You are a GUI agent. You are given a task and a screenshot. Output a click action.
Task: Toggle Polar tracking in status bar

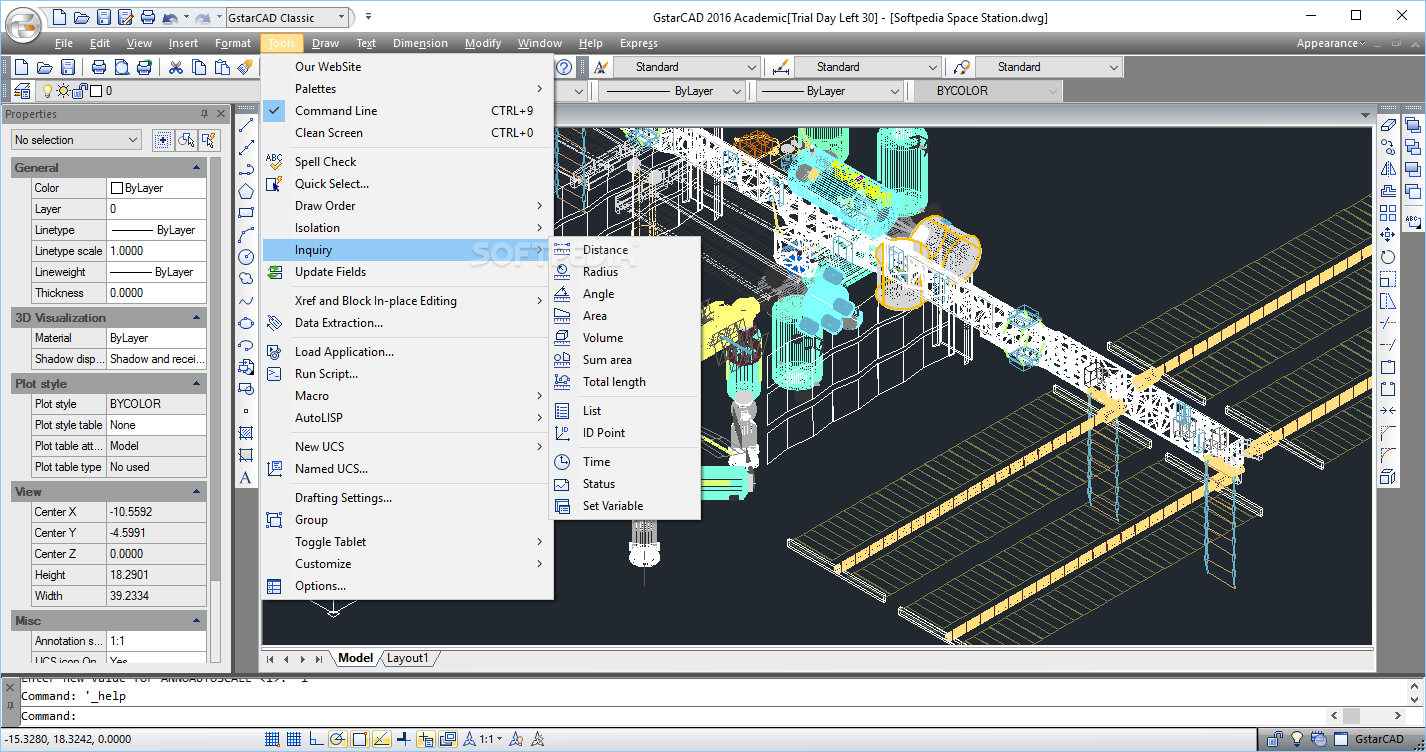point(338,740)
